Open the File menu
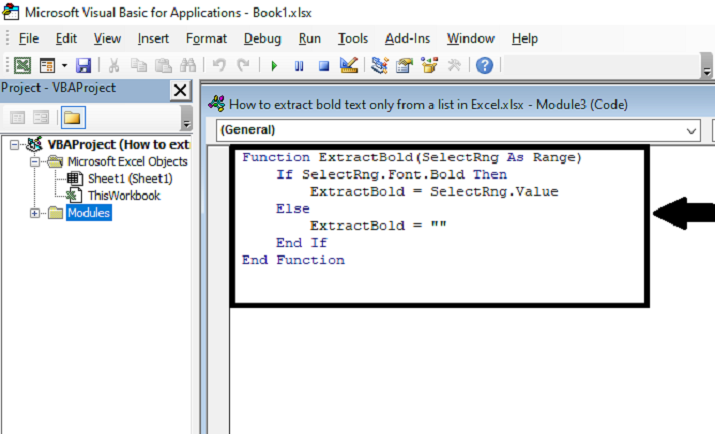This screenshot has width=715, height=434. [x=29, y=39]
